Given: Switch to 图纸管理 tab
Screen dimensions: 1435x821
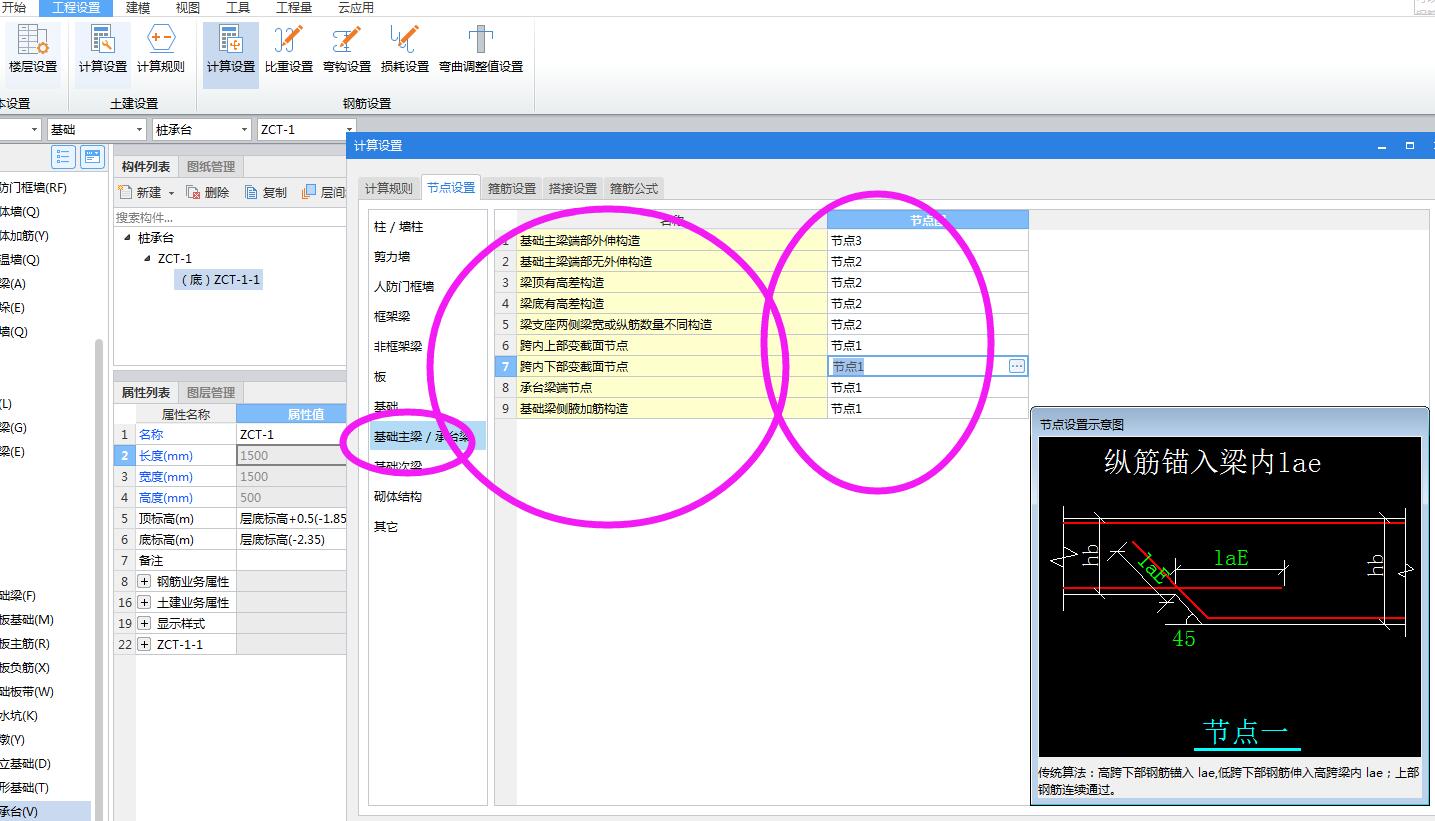Looking at the screenshot, I should [211, 166].
